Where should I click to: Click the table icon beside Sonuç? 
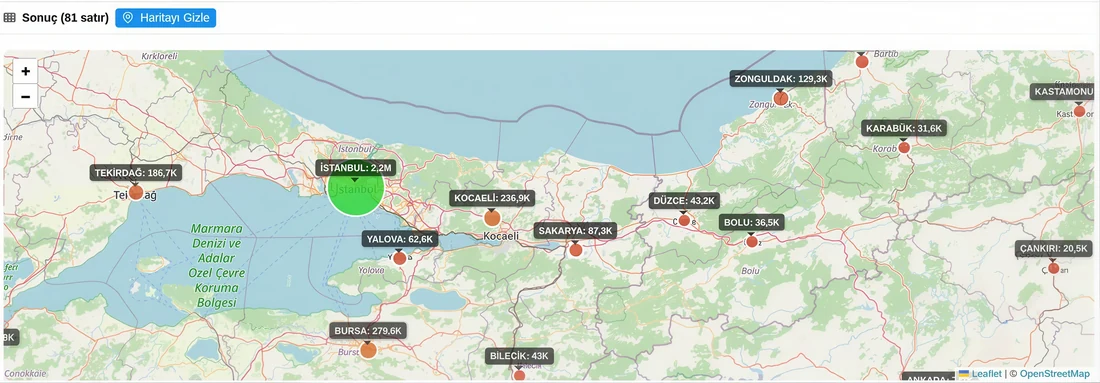(x=10, y=18)
